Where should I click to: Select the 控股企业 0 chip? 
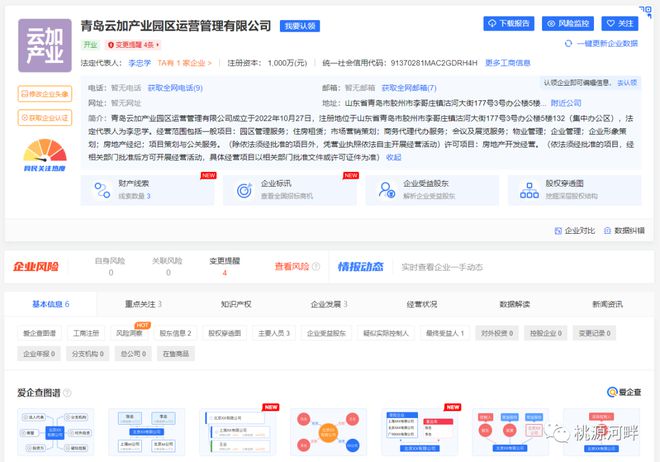(546, 333)
